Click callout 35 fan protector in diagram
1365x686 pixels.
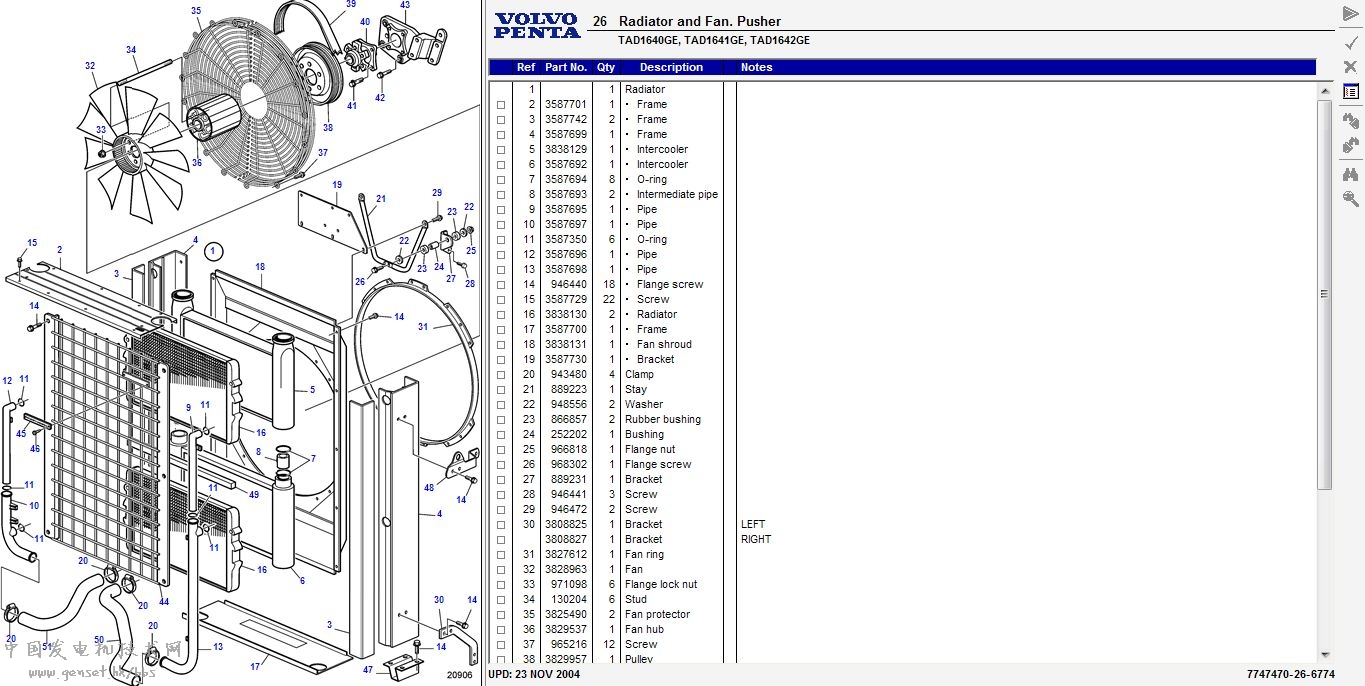click(x=196, y=11)
